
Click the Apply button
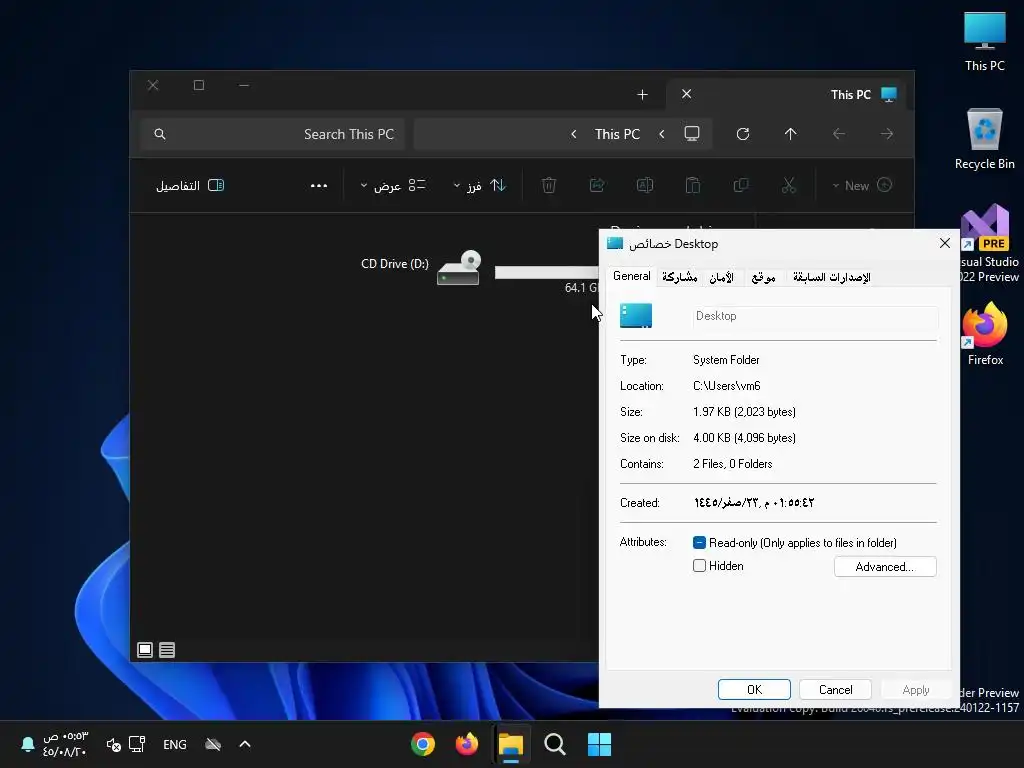[x=916, y=690]
